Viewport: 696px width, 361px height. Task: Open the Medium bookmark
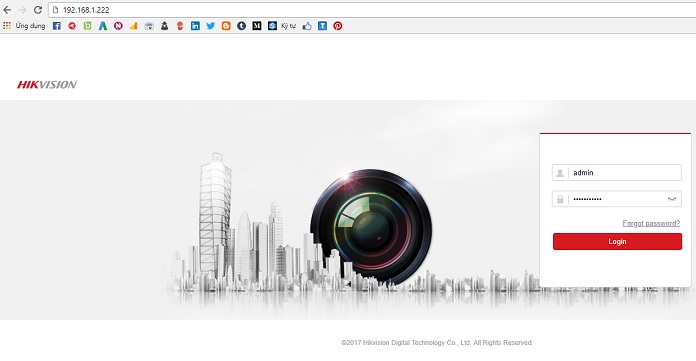(x=257, y=26)
